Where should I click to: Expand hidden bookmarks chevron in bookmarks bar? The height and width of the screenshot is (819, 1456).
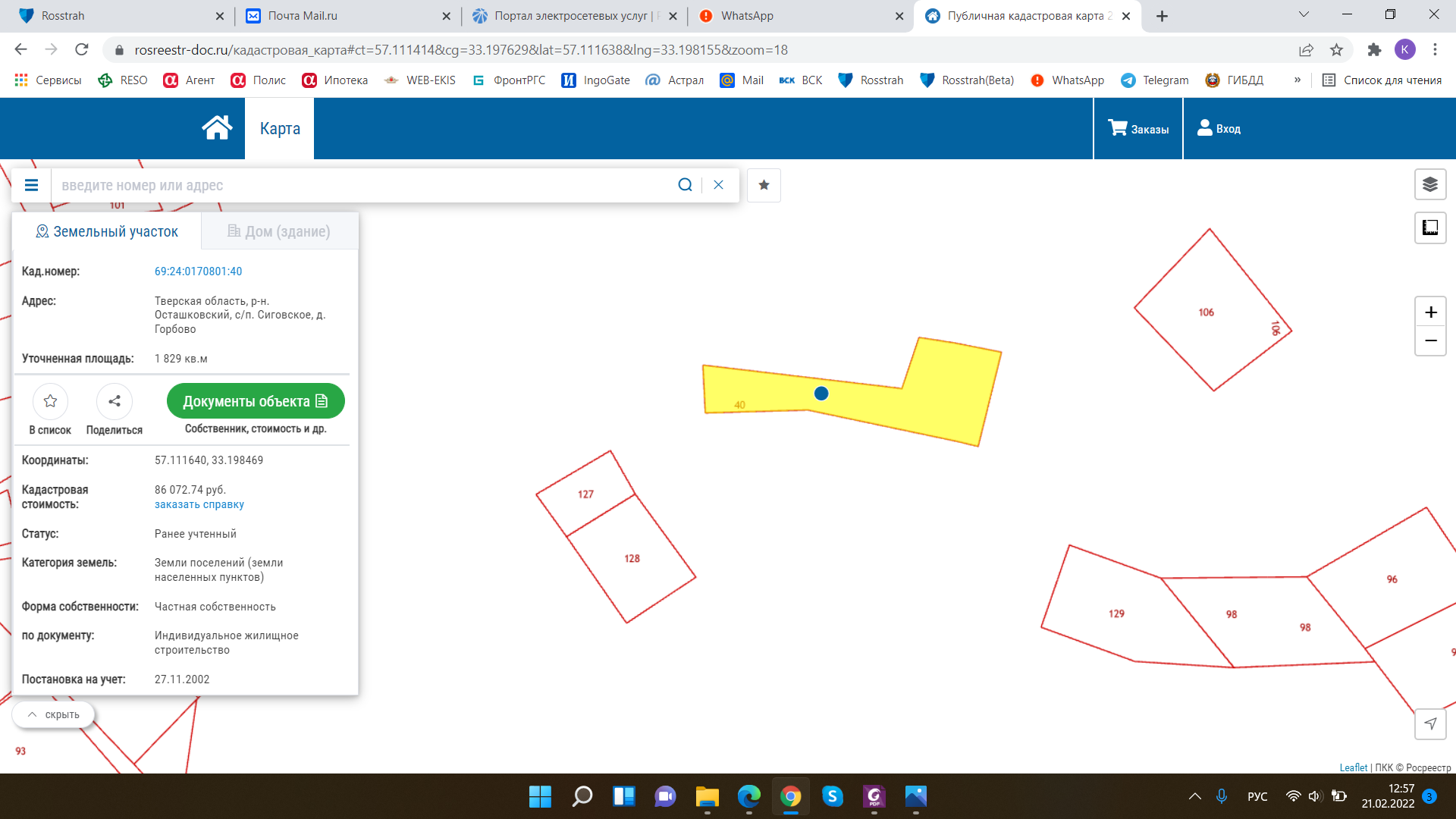click(1298, 80)
